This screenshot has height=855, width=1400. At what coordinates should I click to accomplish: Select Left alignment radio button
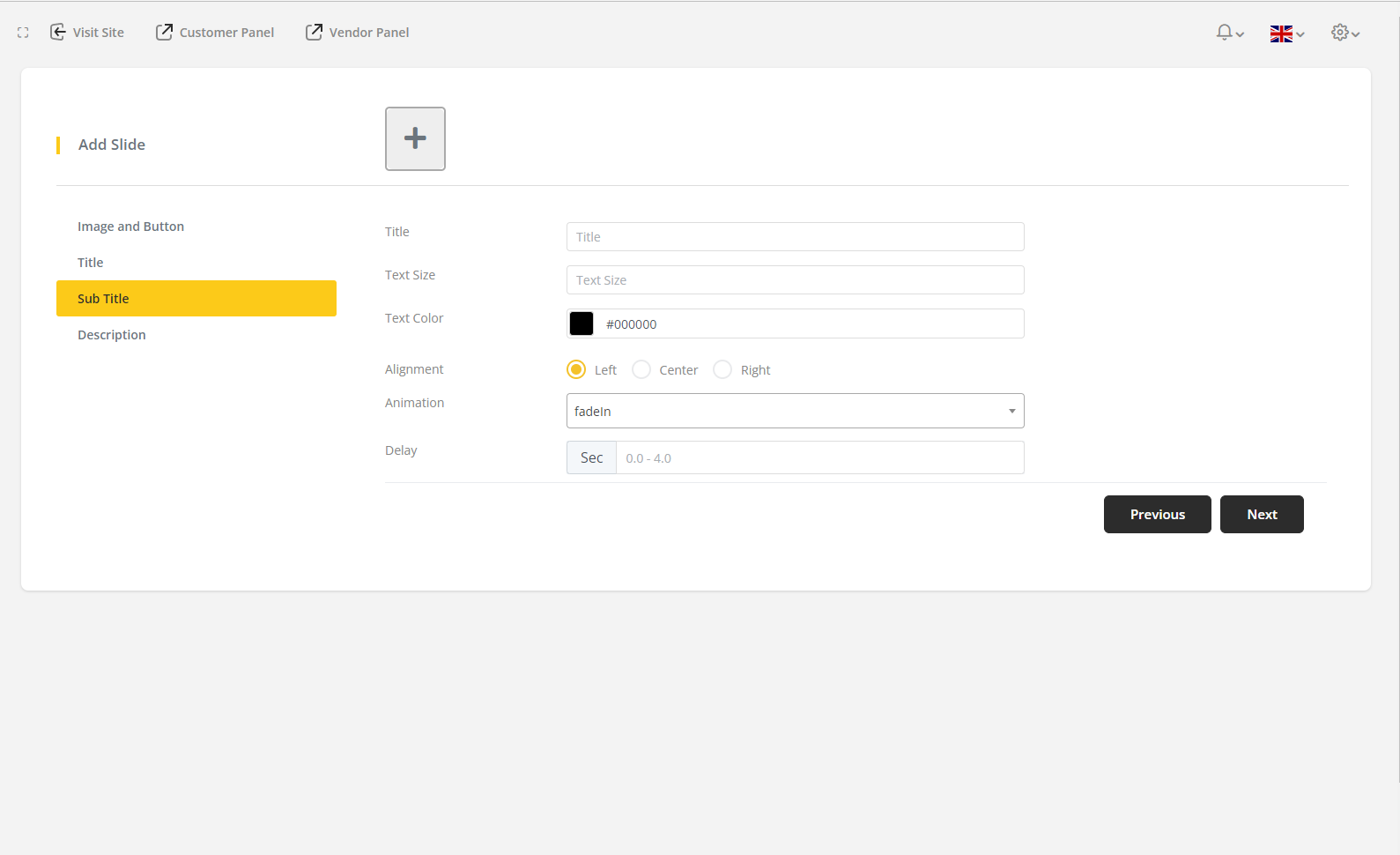point(576,369)
